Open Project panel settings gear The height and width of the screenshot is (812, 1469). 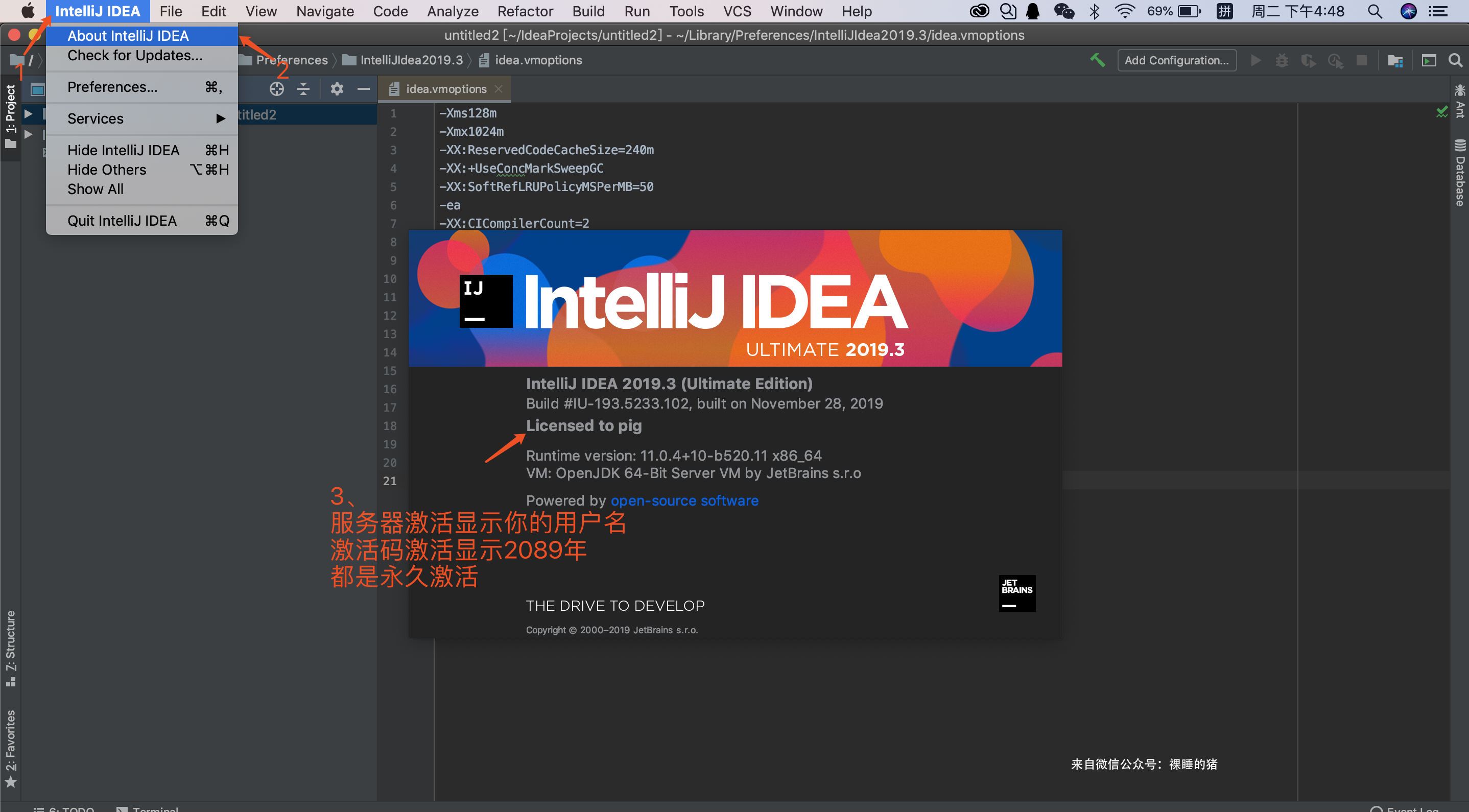click(x=337, y=88)
